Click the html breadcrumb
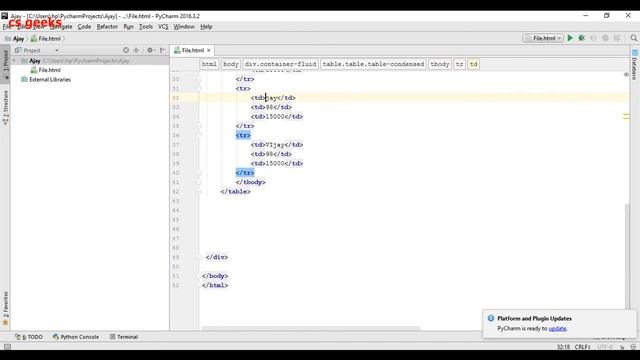This screenshot has width=640, height=360. pyautogui.click(x=209, y=64)
